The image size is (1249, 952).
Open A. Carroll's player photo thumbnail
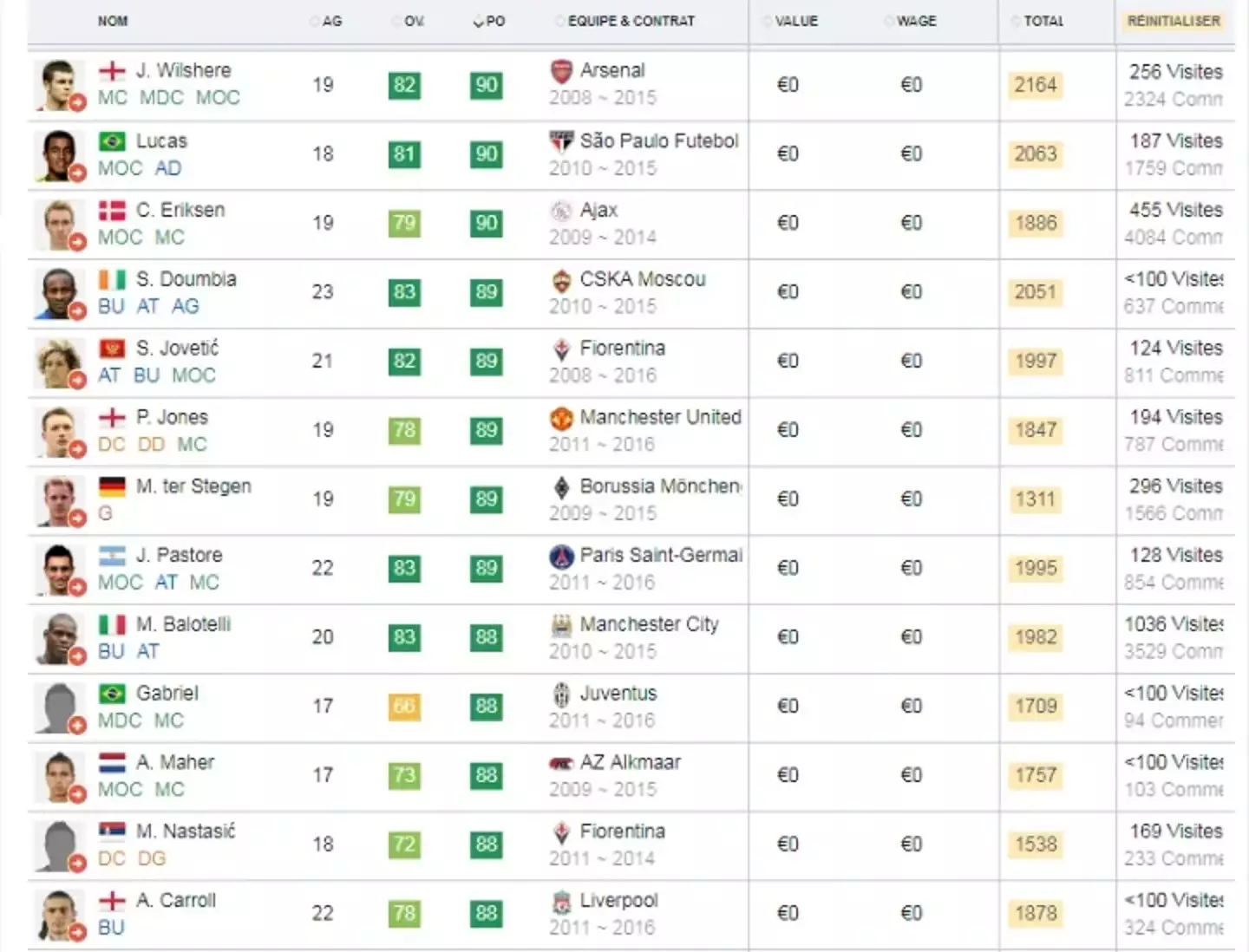(x=59, y=914)
